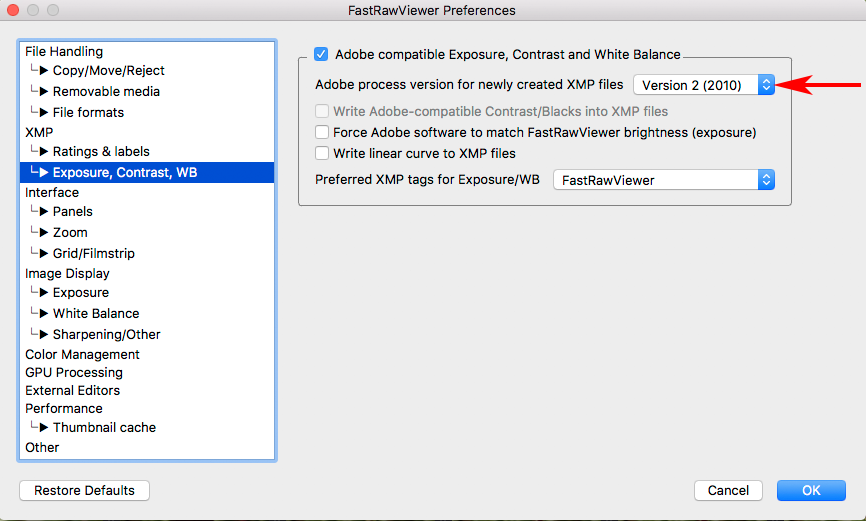Open the Copy/Move/Reject preferences page
Viewport: 866px width, 521px height.
108,71
